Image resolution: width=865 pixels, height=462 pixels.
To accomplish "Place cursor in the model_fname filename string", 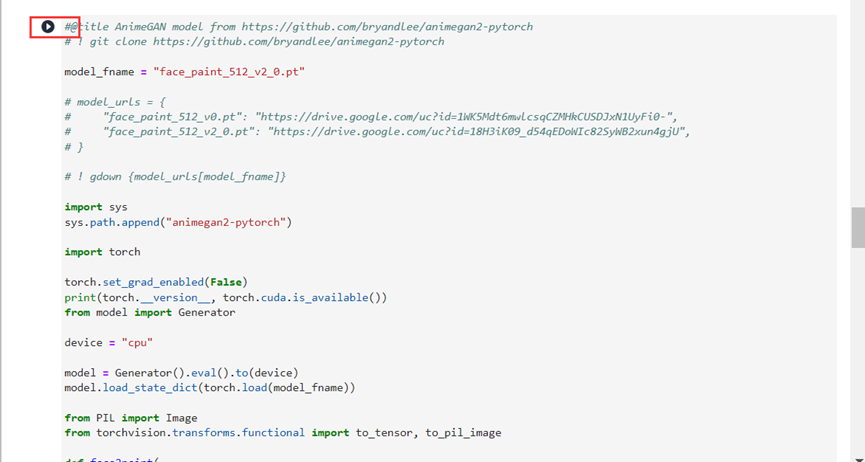I will pos(228,72).
